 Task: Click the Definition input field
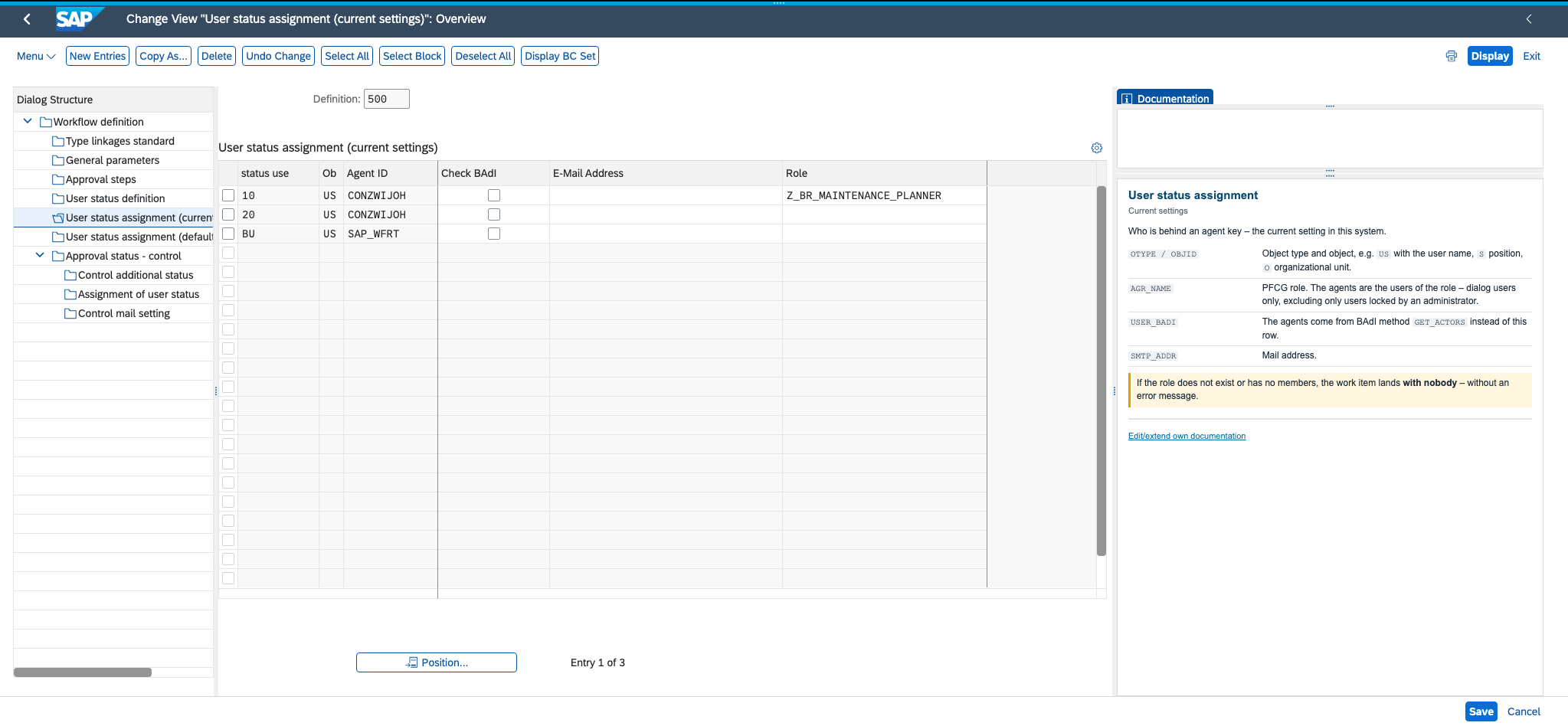click(x=387, y=99)
